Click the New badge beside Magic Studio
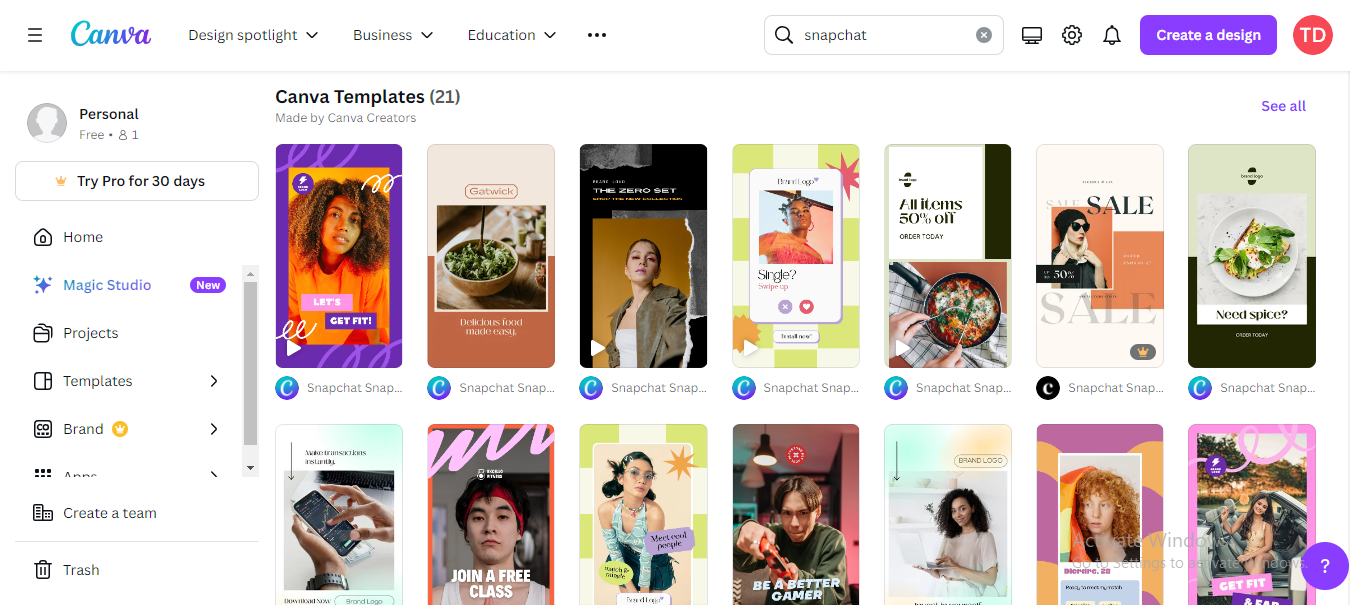 click(x=208, y=285)
